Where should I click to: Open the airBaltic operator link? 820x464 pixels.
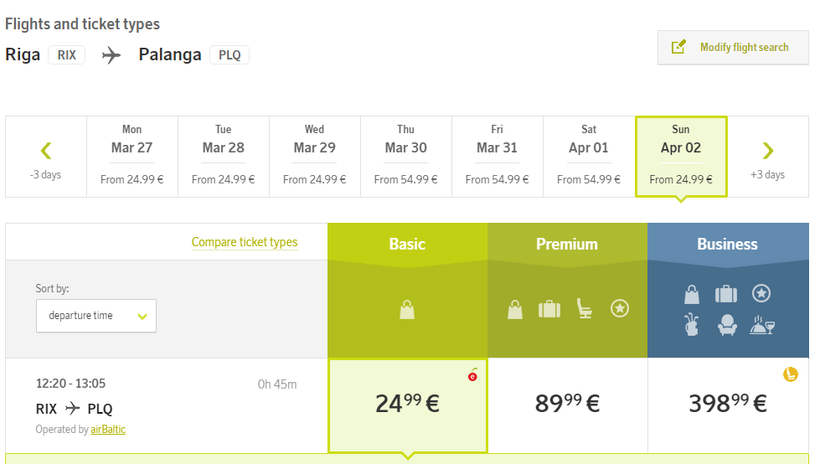(108, 429)
